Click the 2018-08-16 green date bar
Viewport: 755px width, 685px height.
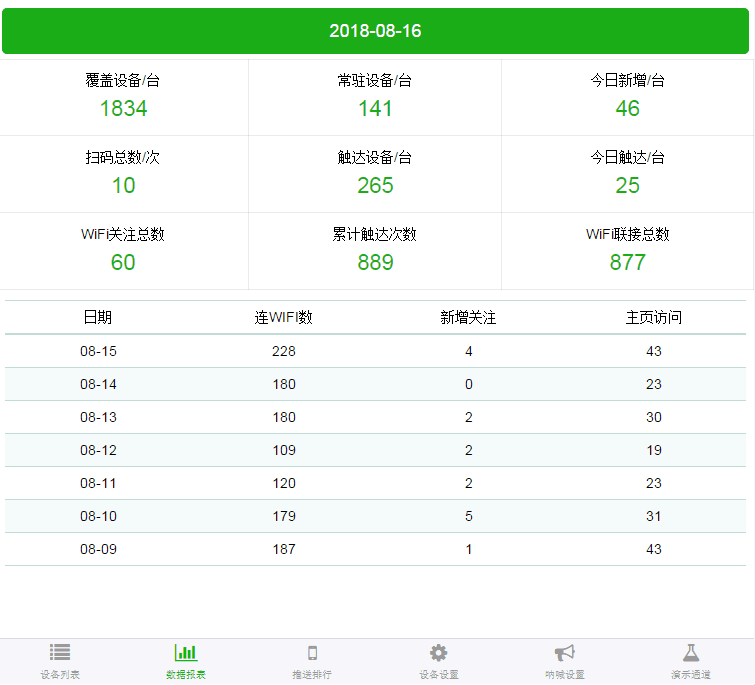tap(376, 31)
